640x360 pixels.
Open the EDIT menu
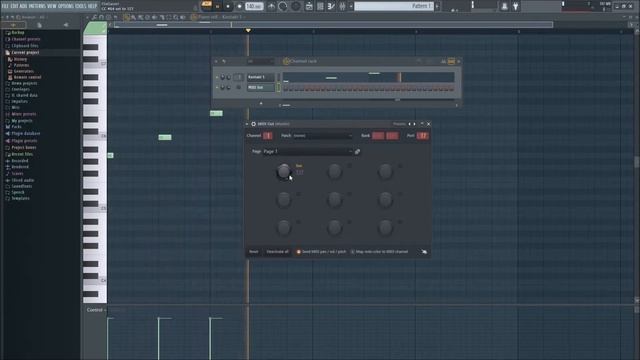14,6
